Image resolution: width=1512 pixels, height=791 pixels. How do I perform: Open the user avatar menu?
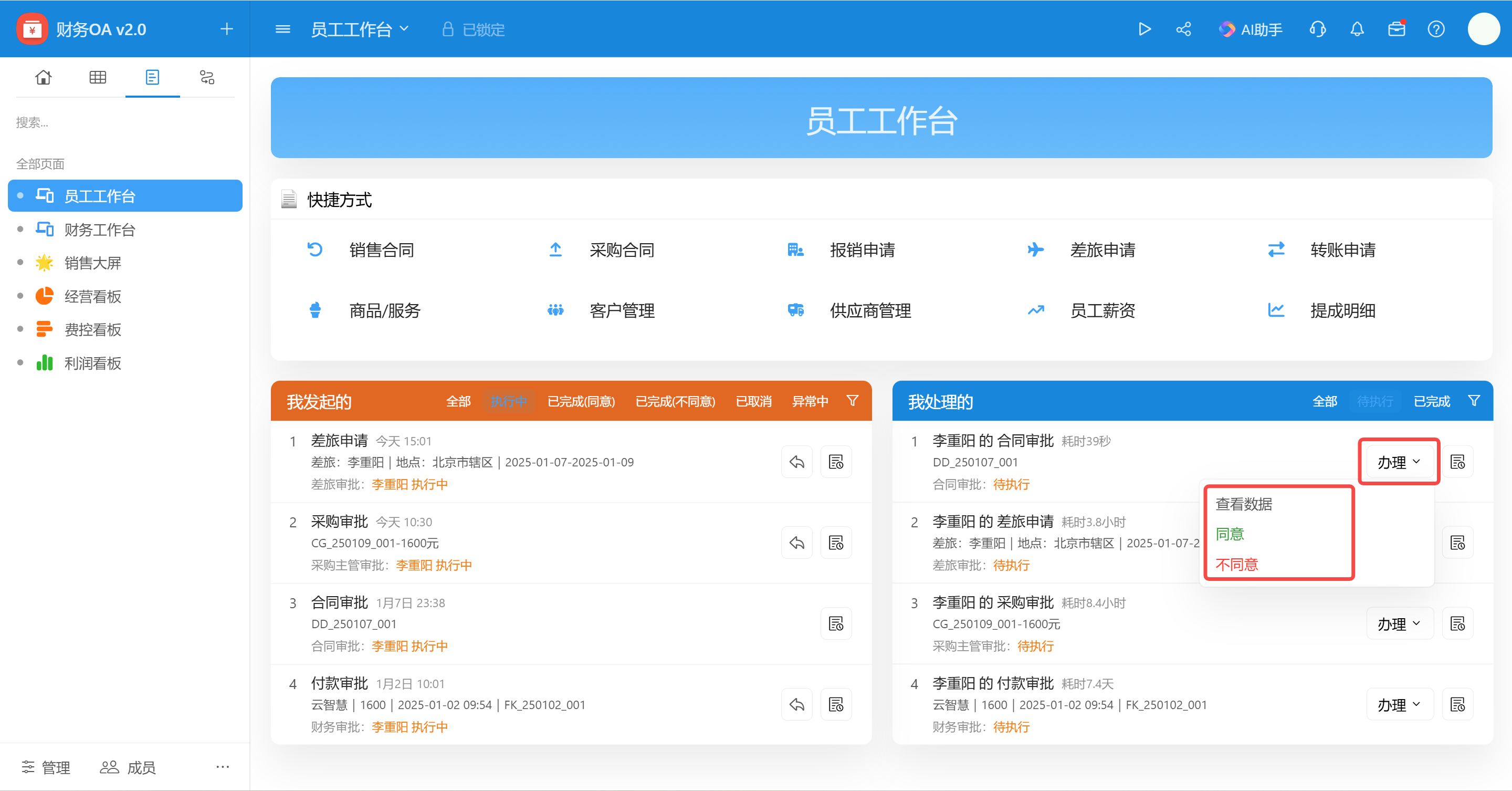tap(1484, 29)
